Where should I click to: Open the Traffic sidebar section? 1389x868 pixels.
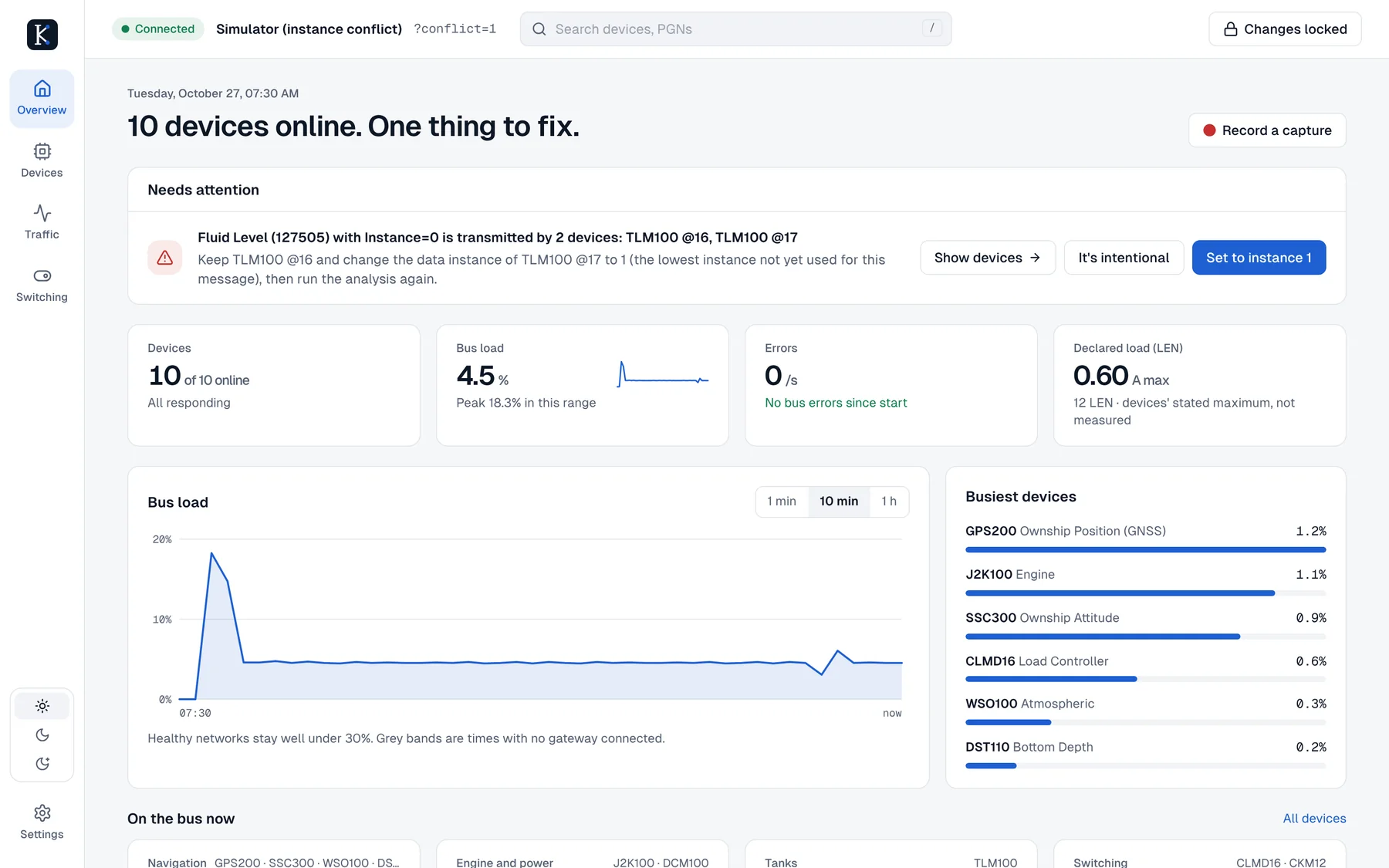coord(42,222)
